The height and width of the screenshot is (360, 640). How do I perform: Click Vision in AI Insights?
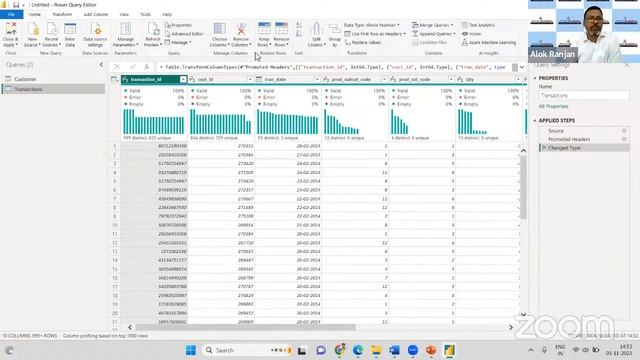pyautogui.click(x=471, y=34)
